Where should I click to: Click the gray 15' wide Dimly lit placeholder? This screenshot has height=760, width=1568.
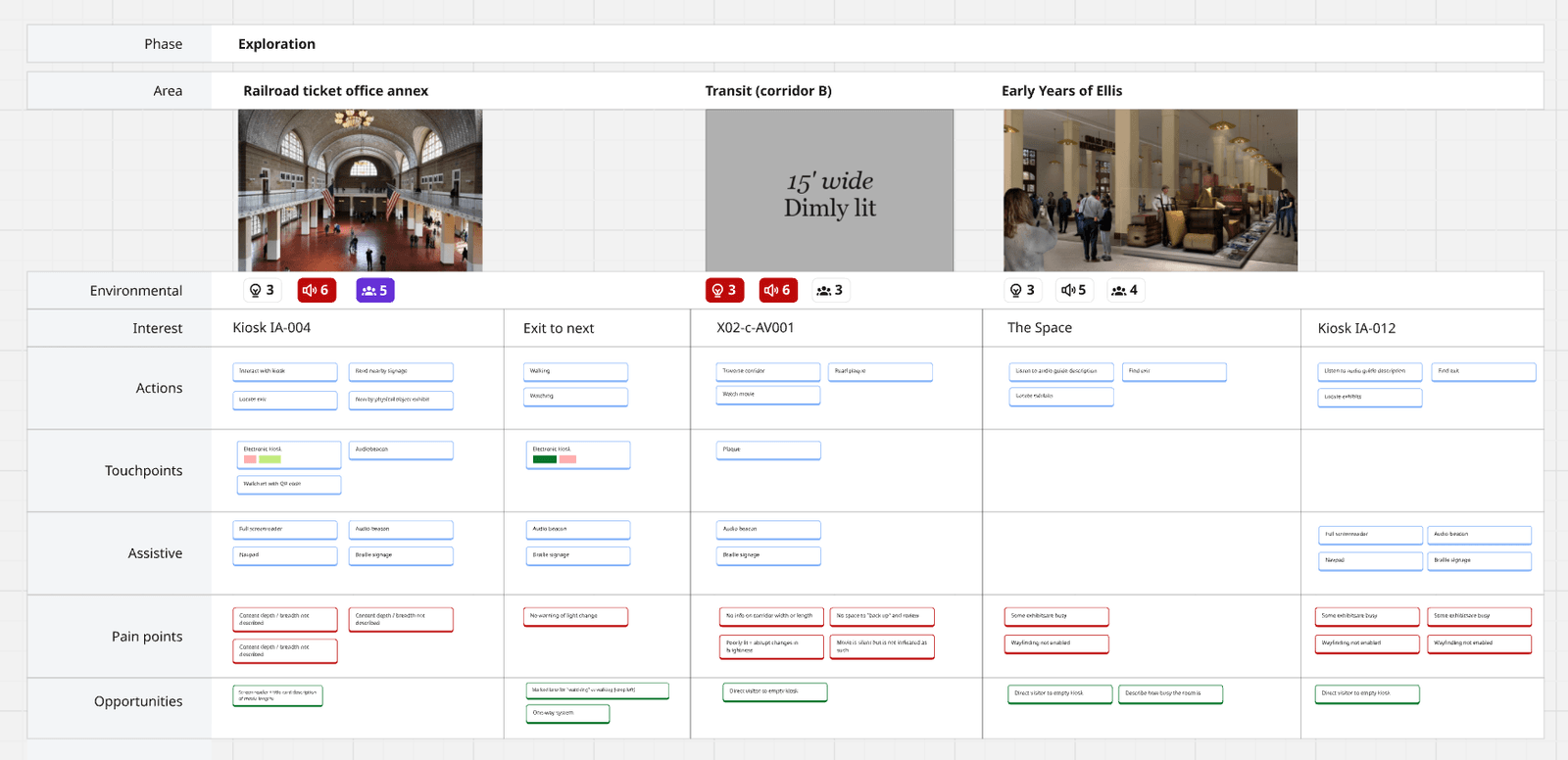pos(829,190)
